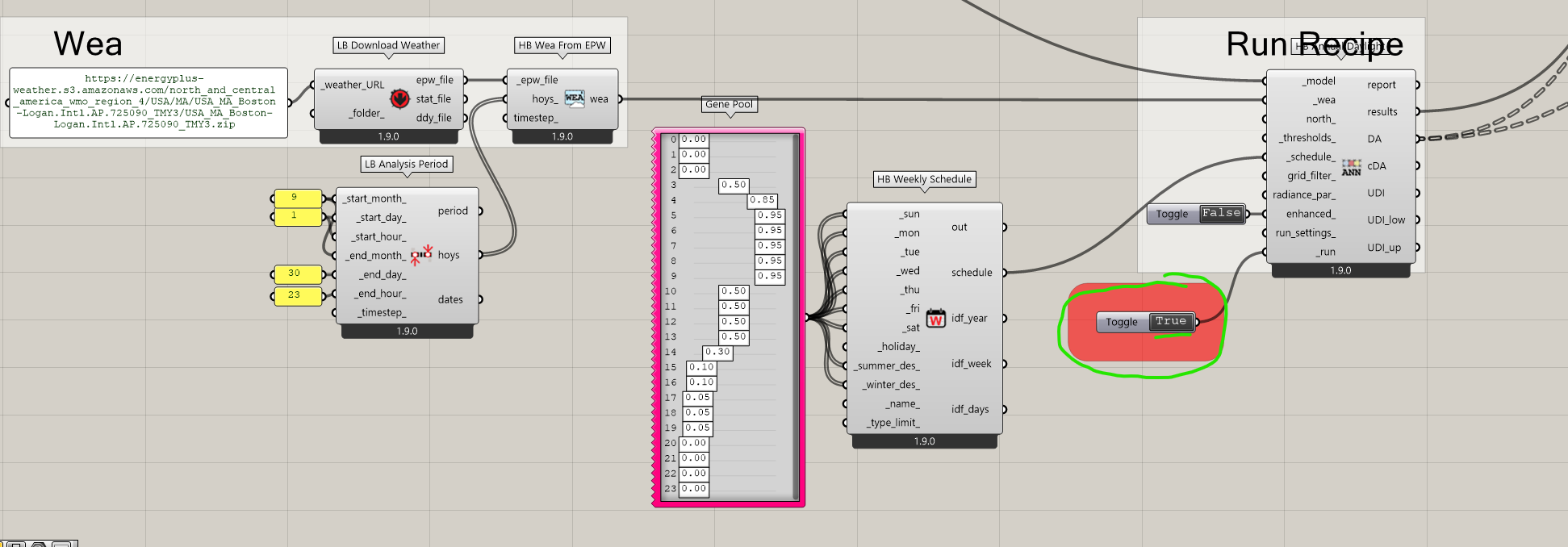Click the HB Weekly Schedule calendar icon
This screenshot has width=1568, height=547.
(x=935, y=319)
